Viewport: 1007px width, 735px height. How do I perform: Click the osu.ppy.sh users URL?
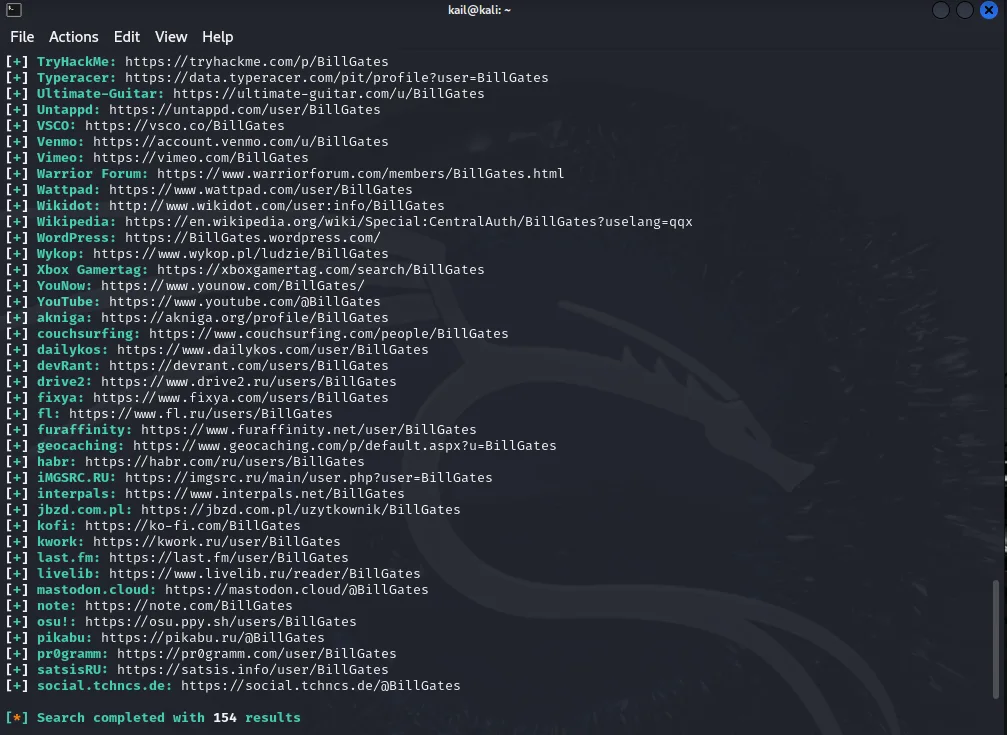coord(220,622)
